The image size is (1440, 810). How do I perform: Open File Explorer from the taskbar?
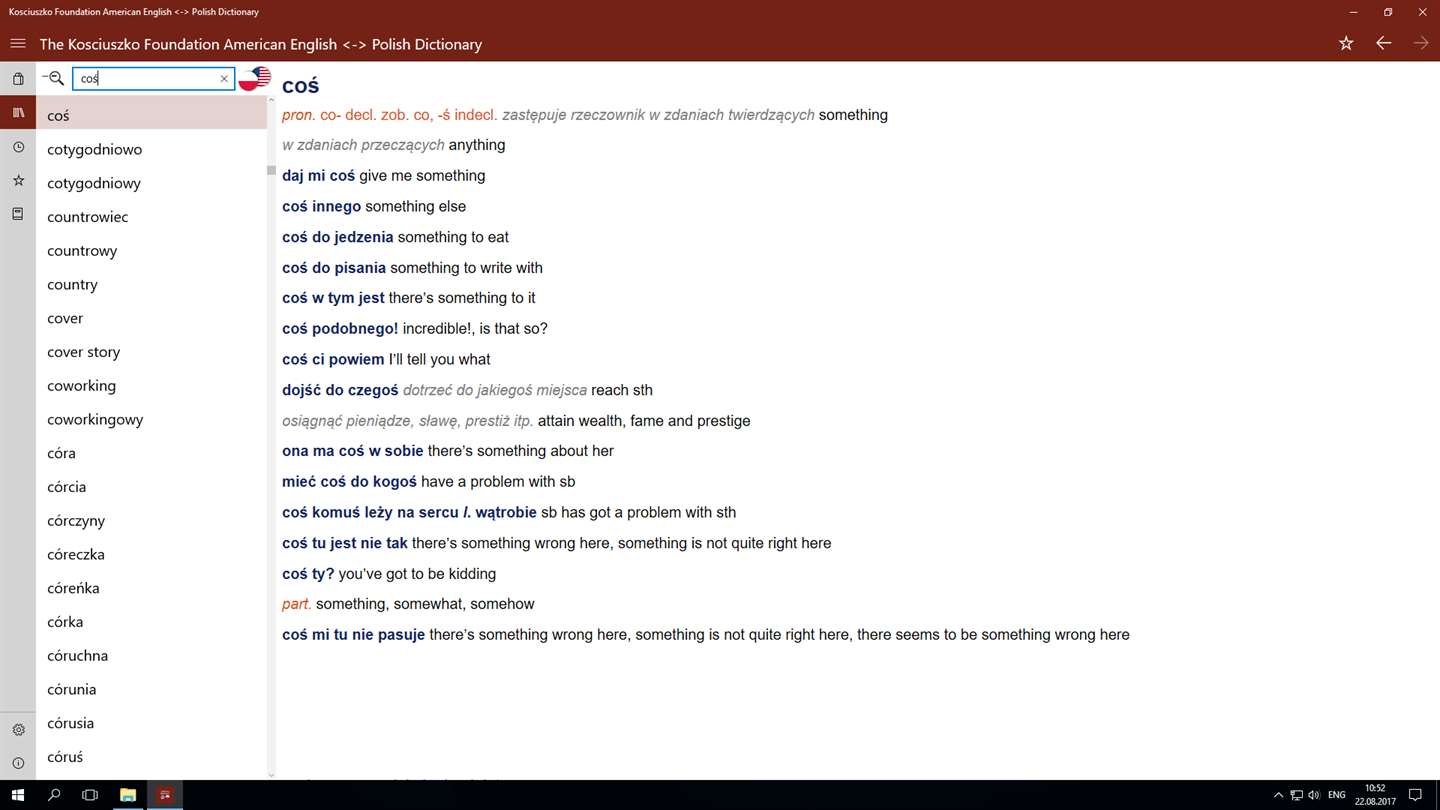coord(128,795)
